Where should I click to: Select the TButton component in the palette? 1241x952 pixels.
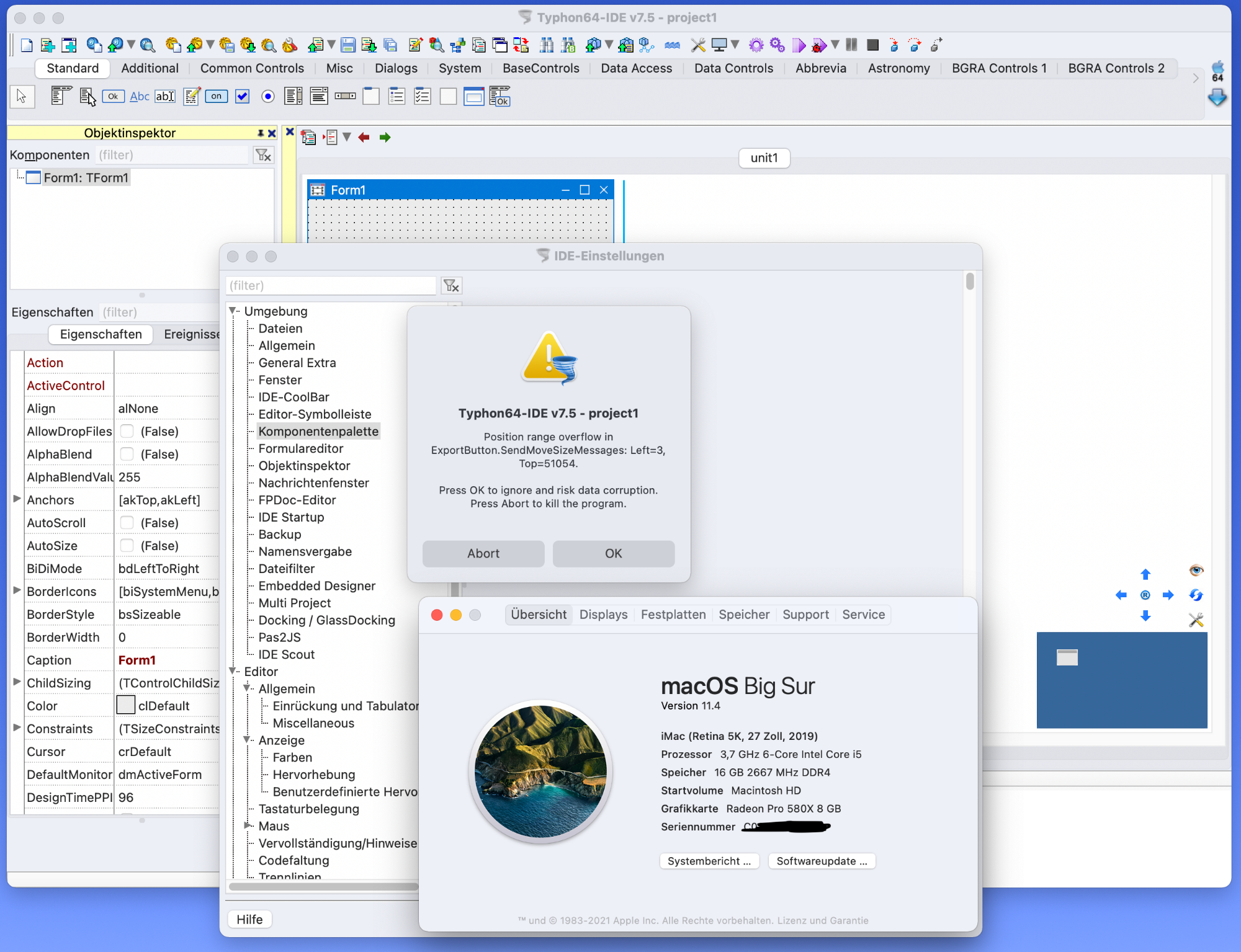pyautogui.click(x=113, y=96)
